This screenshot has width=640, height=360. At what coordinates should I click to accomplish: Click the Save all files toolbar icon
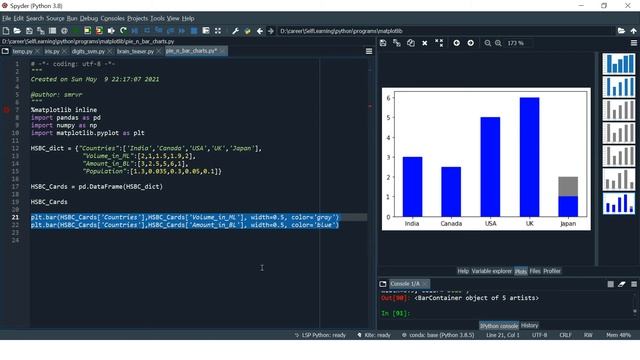(40, 31)
